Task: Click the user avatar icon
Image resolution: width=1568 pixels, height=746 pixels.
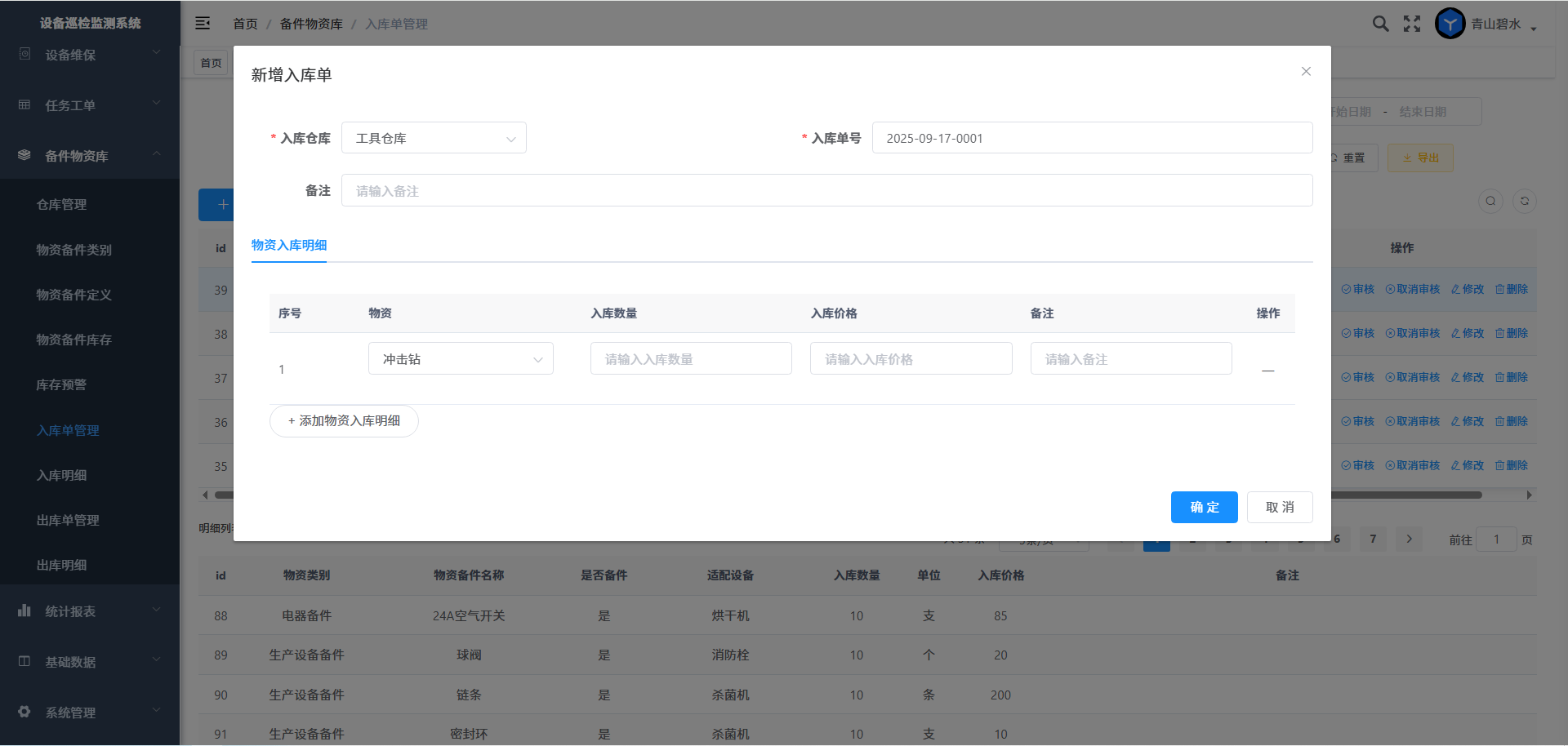Action: (x=1450, y=24)
